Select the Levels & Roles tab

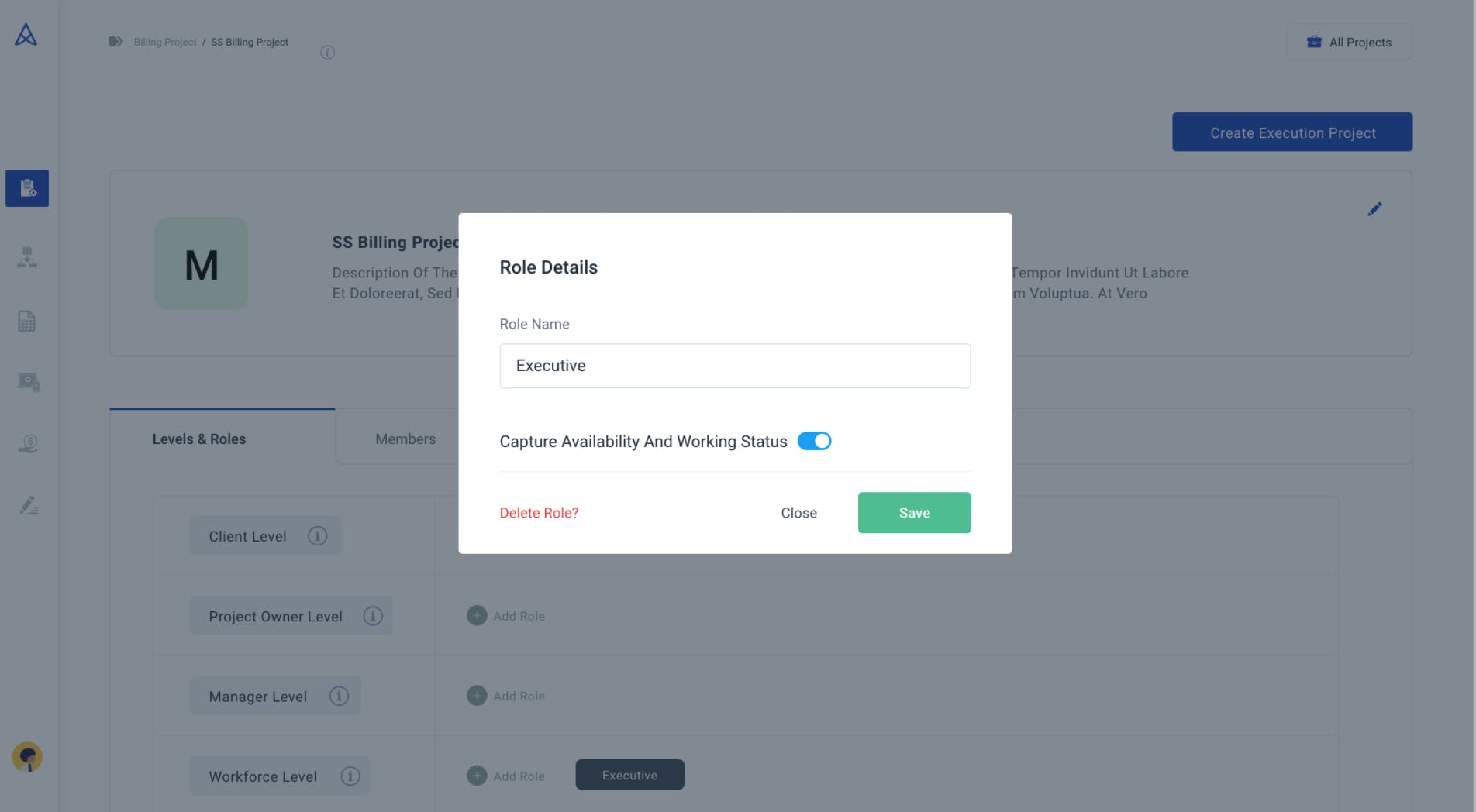199,439
